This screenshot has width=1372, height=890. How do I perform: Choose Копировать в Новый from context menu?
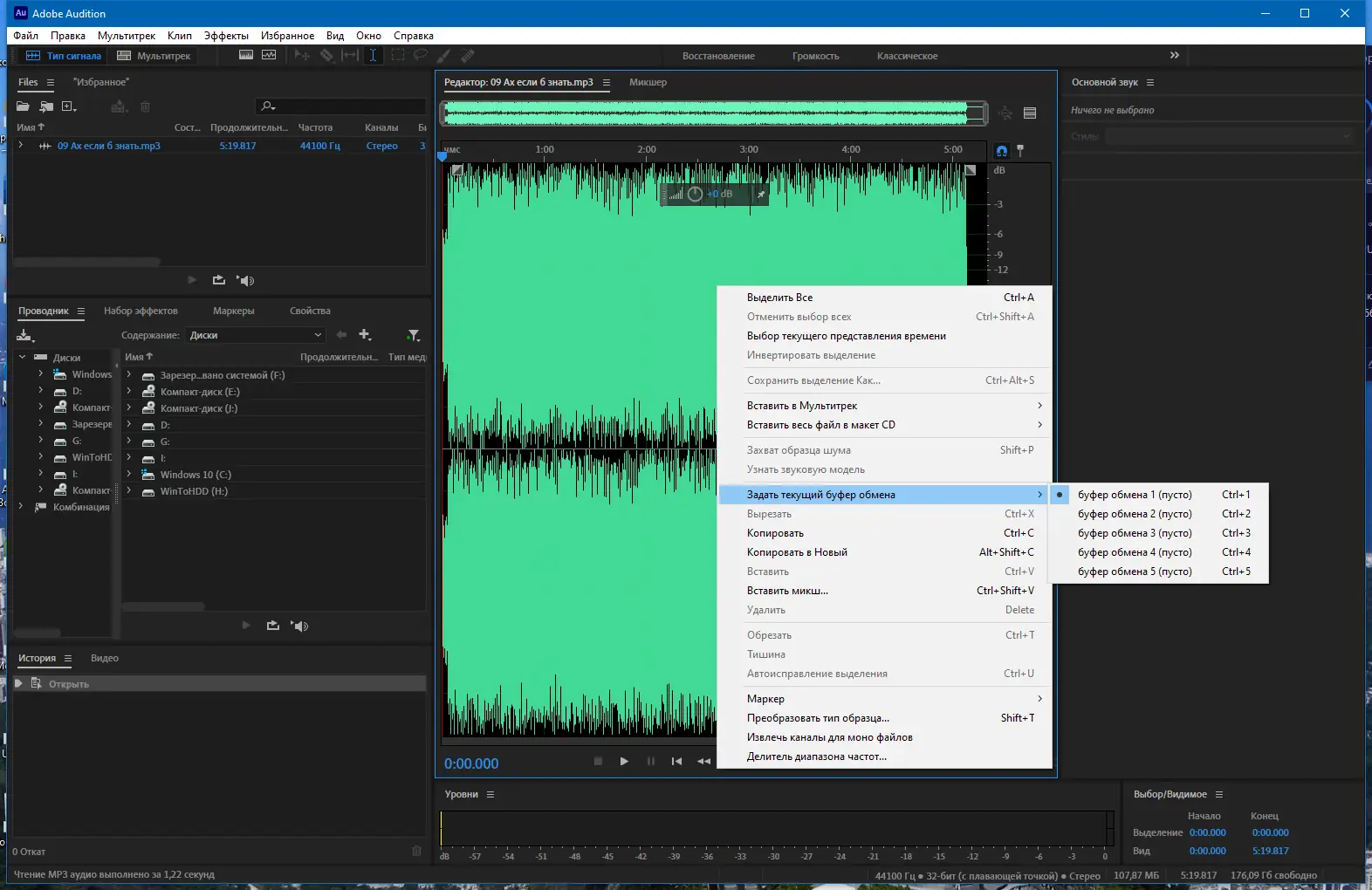pos(797,552)
